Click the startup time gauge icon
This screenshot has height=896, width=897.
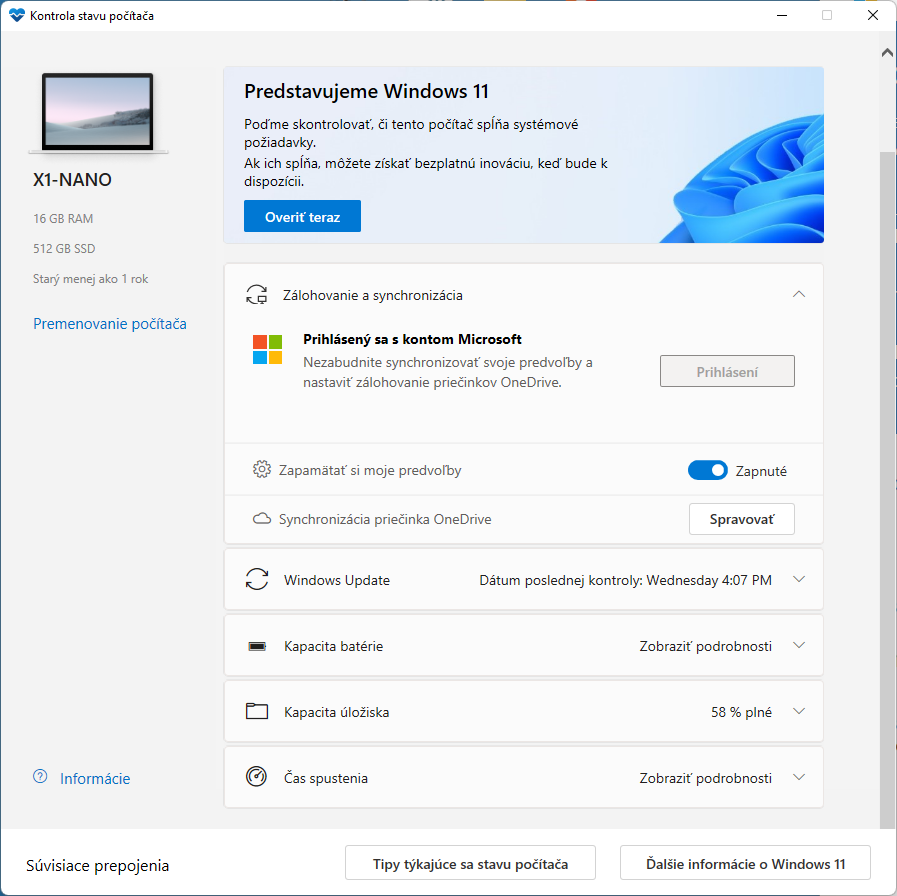point(257,778)
